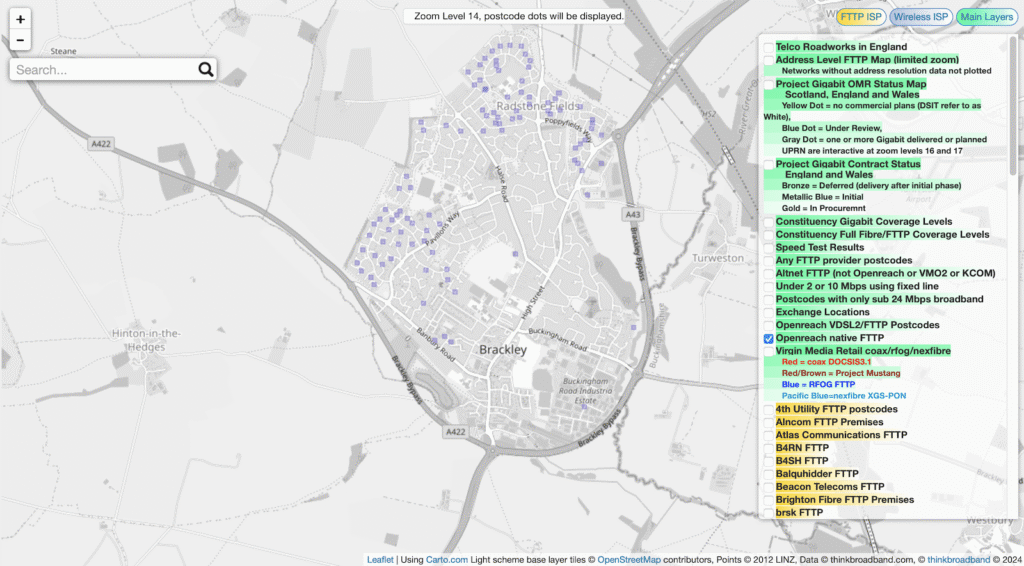The image size is (1024, 566).
Task: Enable the Telco Roadworks in England layer
Action: point(768,47)
